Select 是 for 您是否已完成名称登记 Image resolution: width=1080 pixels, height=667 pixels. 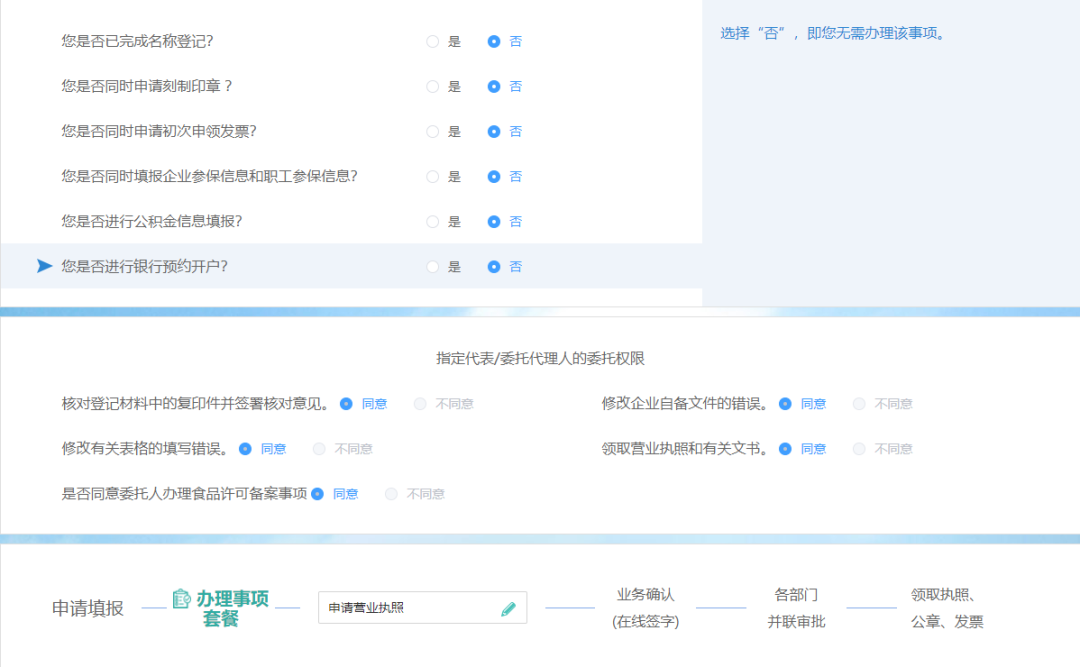click(x=431, y=41)
